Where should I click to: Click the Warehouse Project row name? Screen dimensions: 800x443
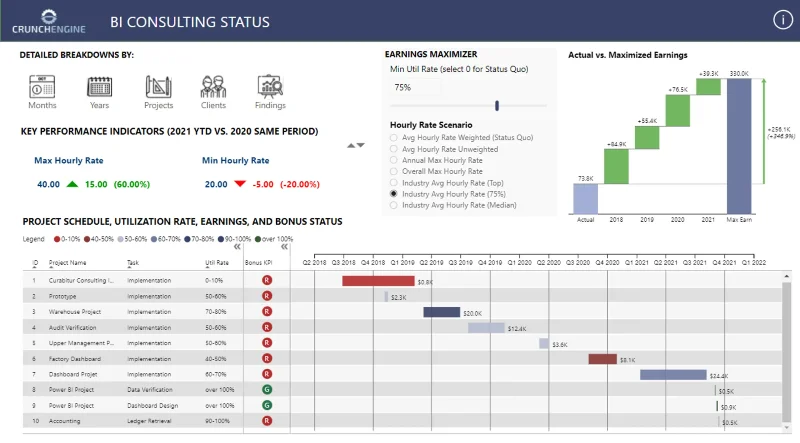pos(74,312)
